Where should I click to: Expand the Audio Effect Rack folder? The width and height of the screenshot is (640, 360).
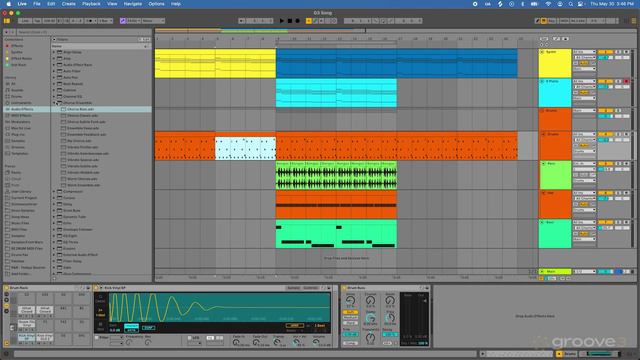54,65
